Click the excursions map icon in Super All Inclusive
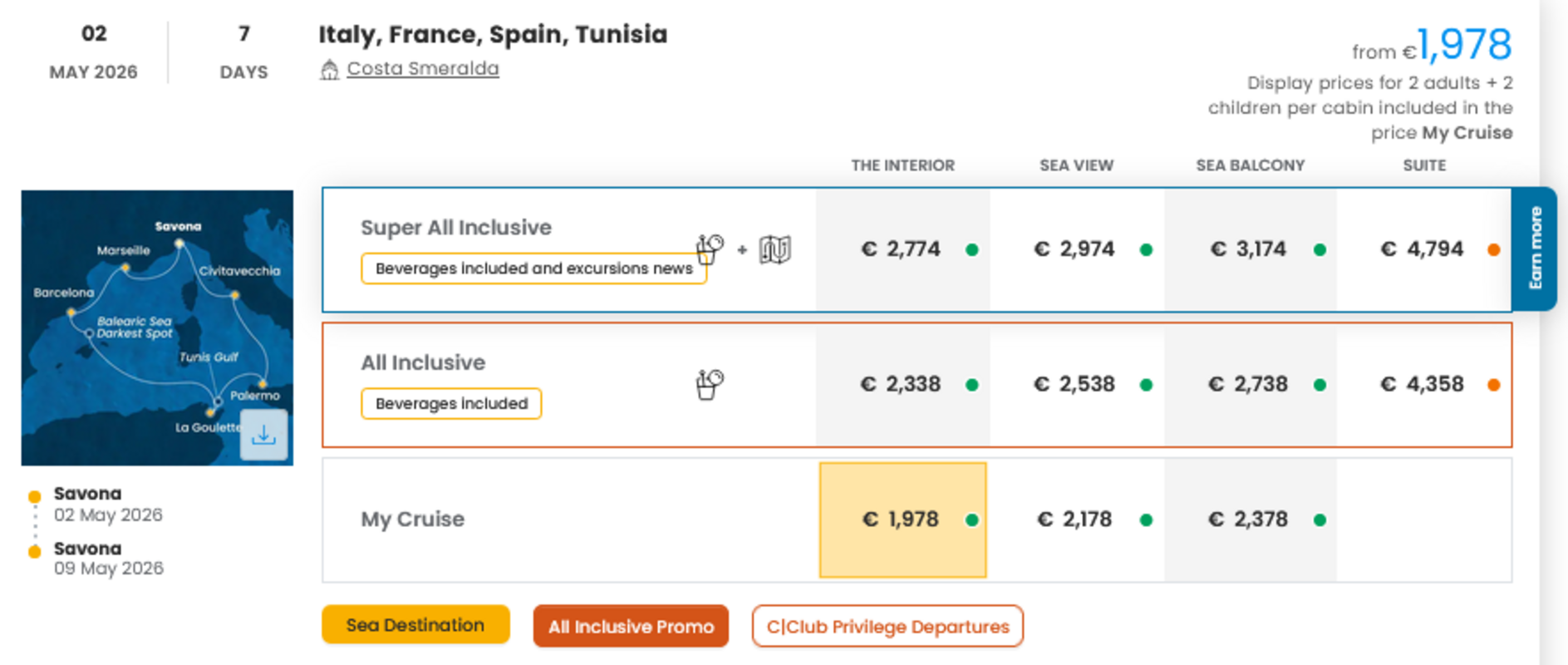This screenshot has height=665, width=1568. [774, 249]
